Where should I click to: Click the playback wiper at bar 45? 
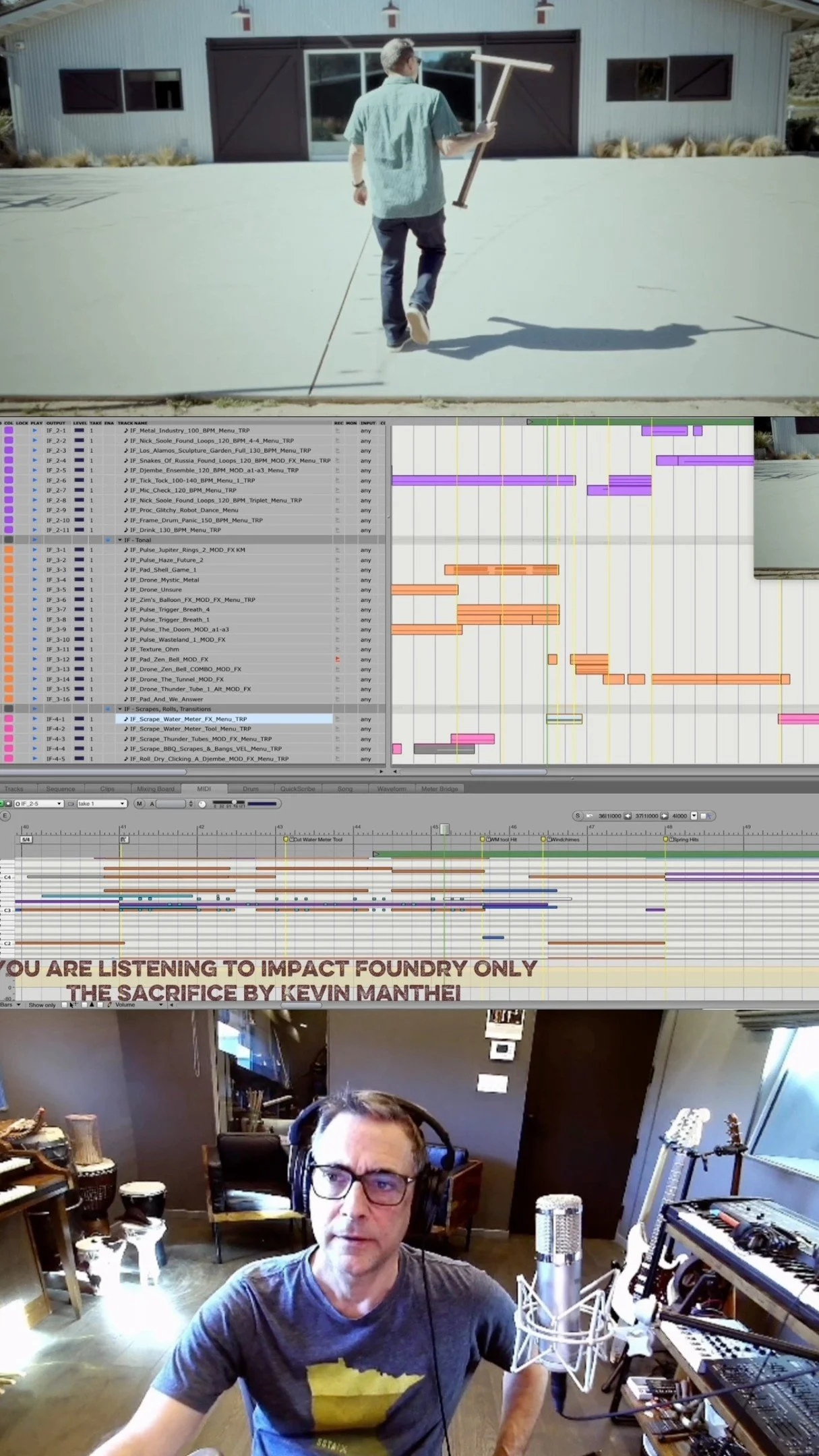coord(444,828)
